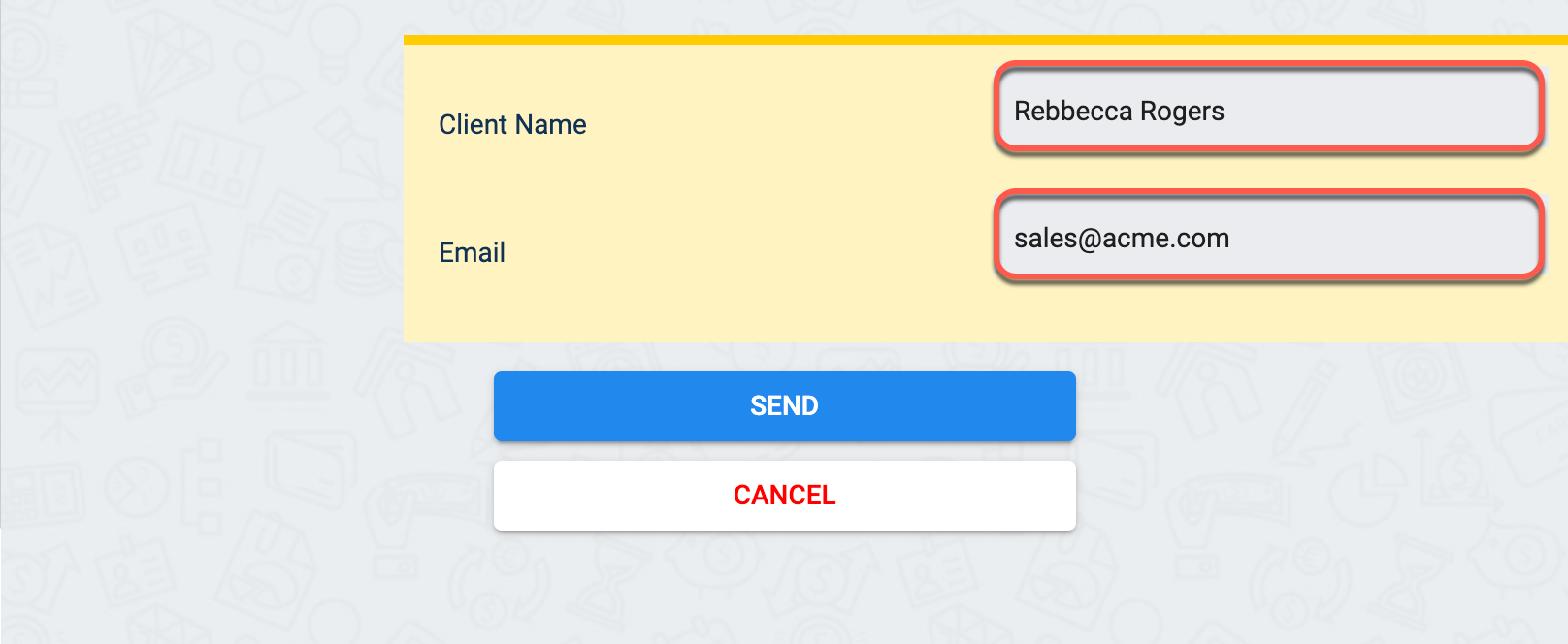Click the Email label text

point(472,252)
